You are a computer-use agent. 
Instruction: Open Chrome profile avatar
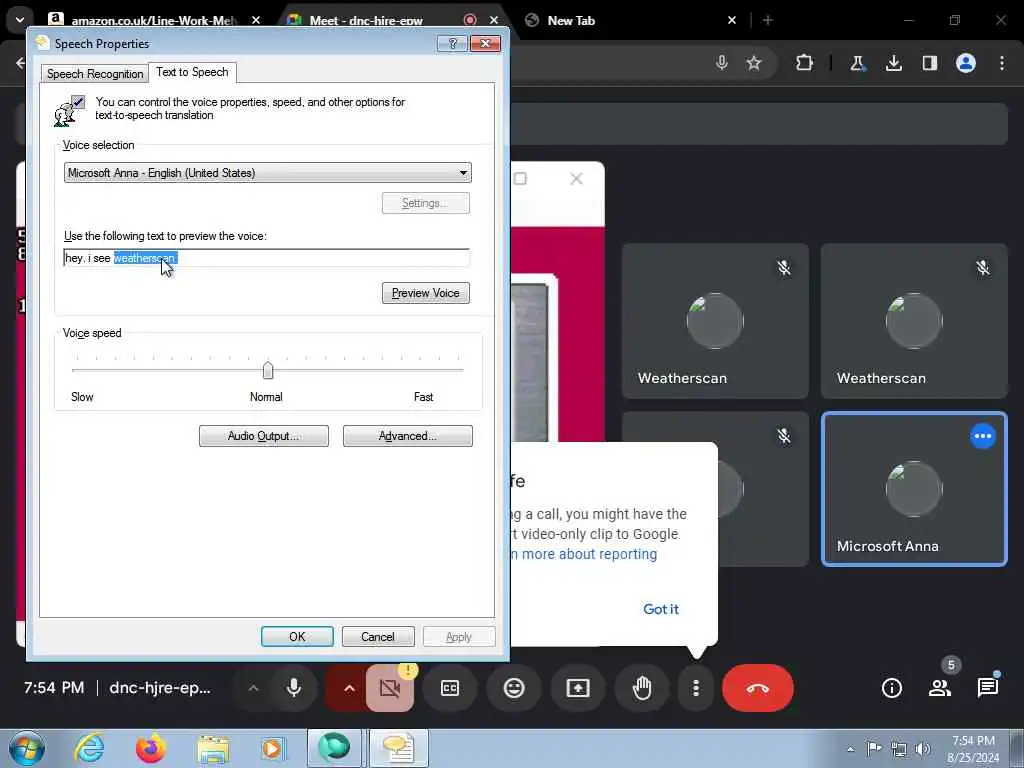(966, 63)
